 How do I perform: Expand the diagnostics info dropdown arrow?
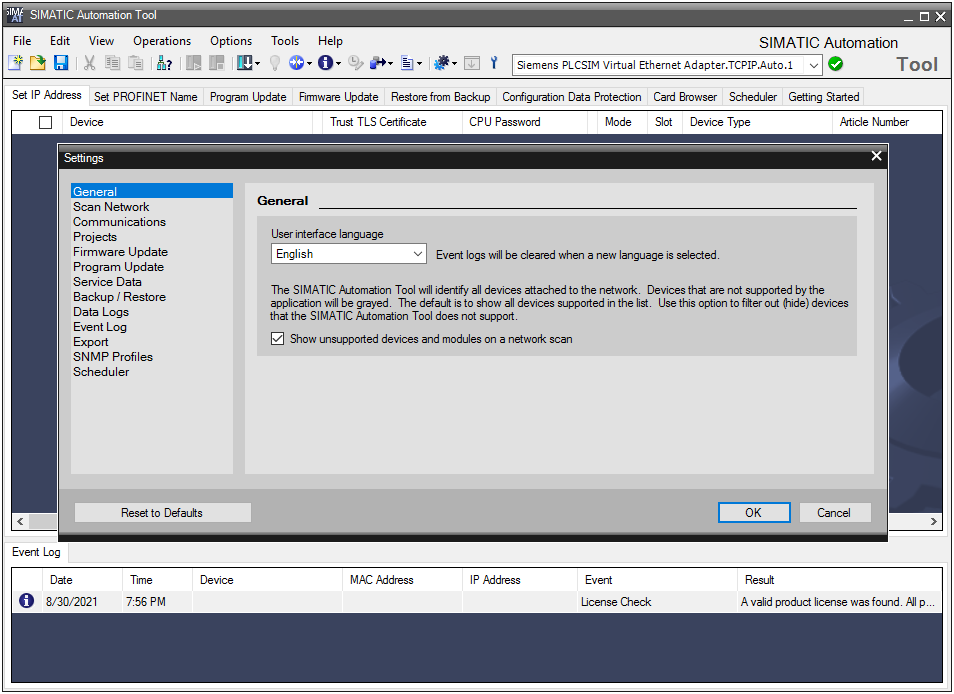(338, 64)
